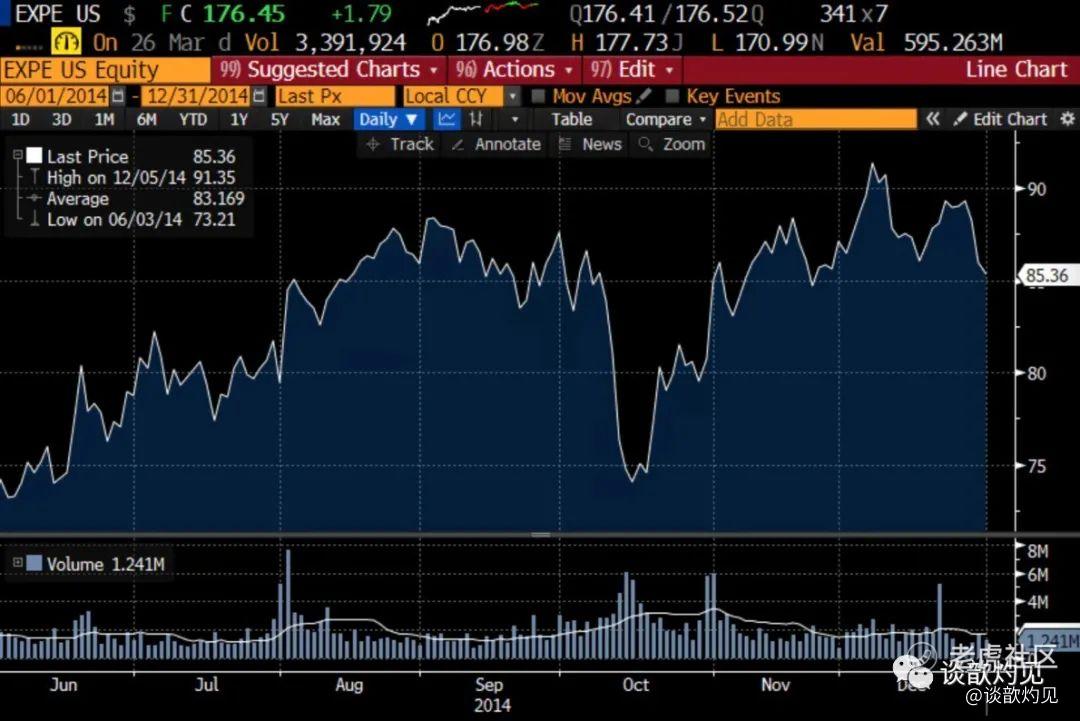Click the Last Px field
1080x721 pixels.
point(335,96)
